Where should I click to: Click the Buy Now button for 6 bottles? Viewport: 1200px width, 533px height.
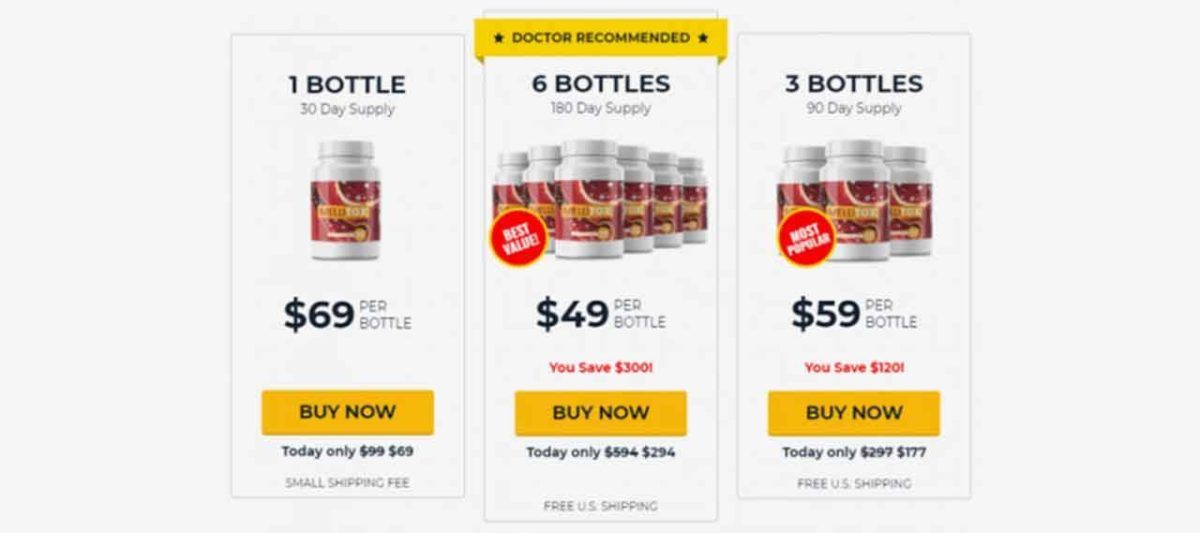(601, 413)
